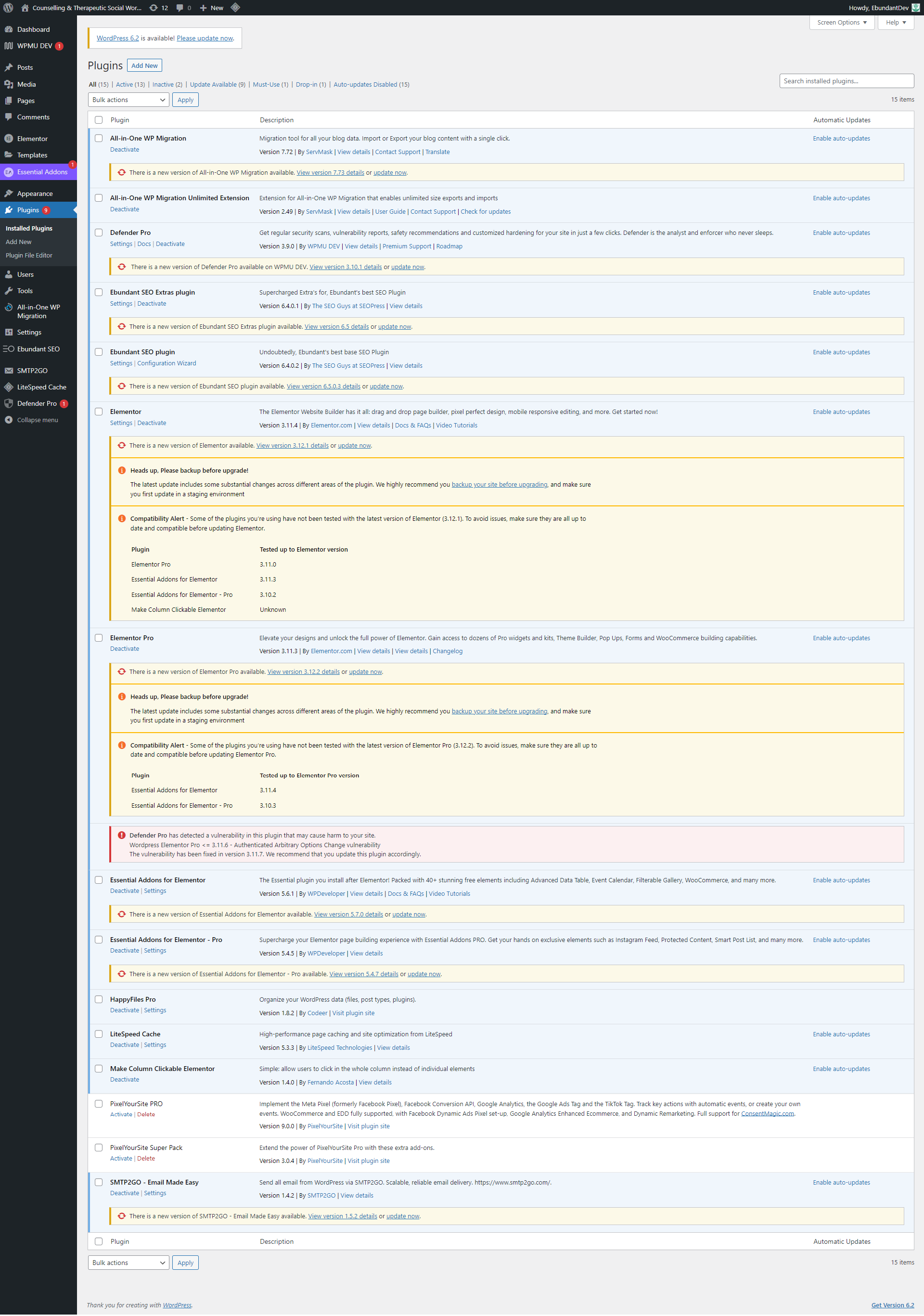924x1316 pixels.
Task: Open Add New under Plugins submenu
Action: (18, 242)
